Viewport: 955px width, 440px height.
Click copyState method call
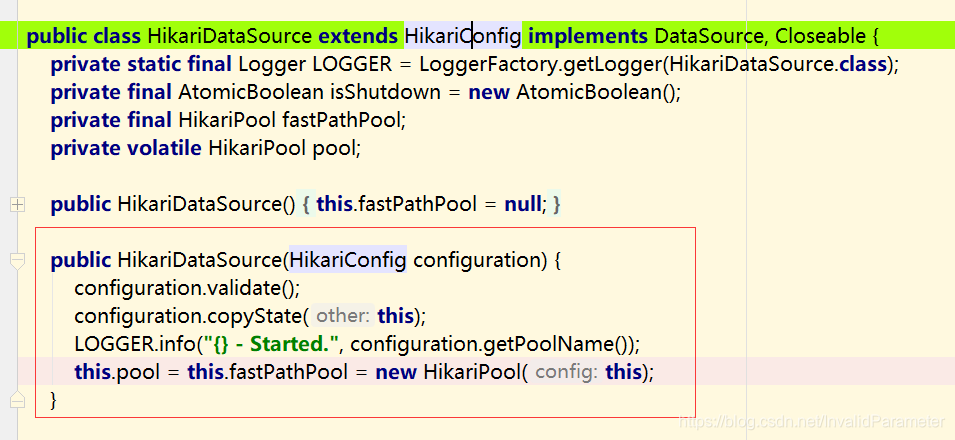pos(255,316)
